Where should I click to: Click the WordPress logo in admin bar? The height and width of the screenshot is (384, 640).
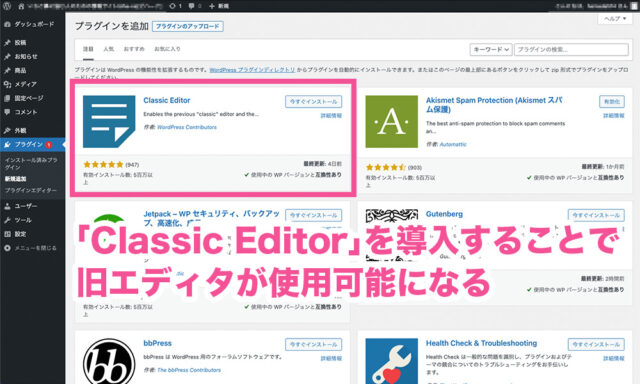(7, 6)
